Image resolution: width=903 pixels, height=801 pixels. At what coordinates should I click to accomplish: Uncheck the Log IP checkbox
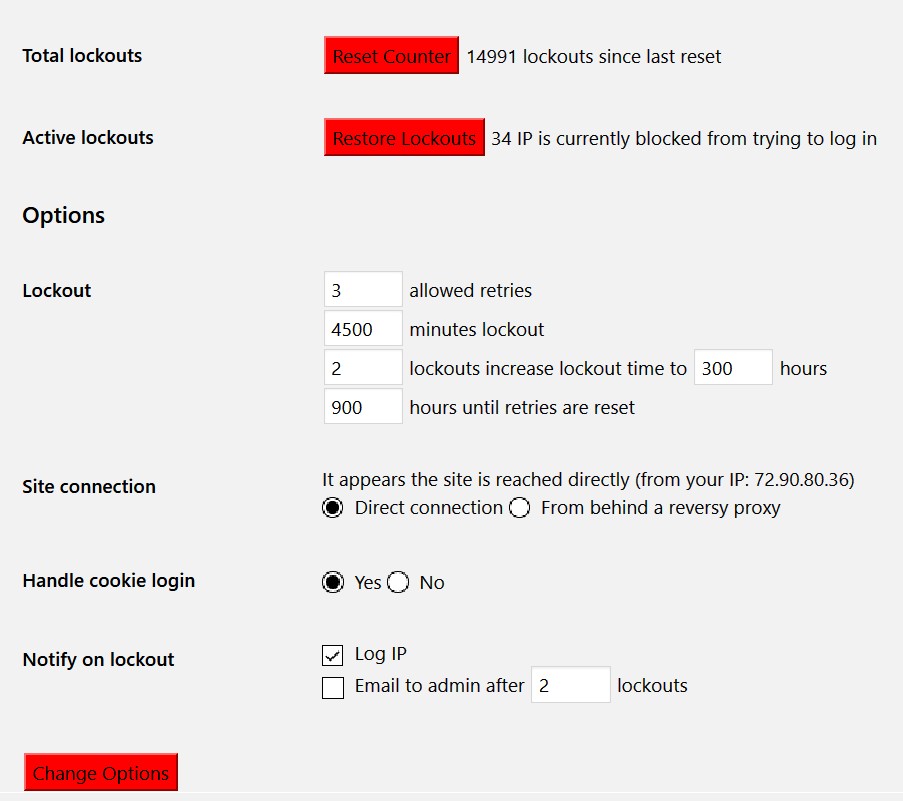pyautogui.click(x=333, y=655)
